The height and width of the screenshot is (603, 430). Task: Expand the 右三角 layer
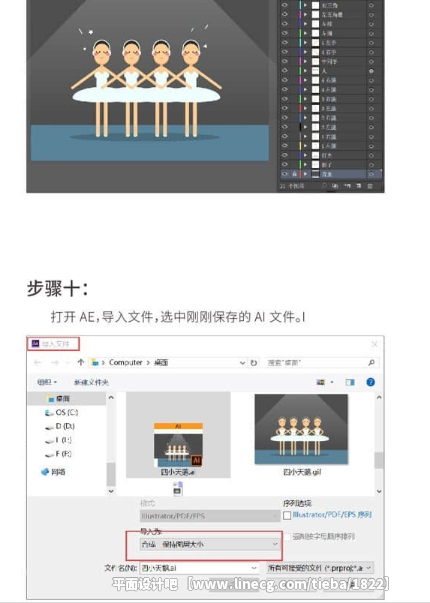pos(306,5)
